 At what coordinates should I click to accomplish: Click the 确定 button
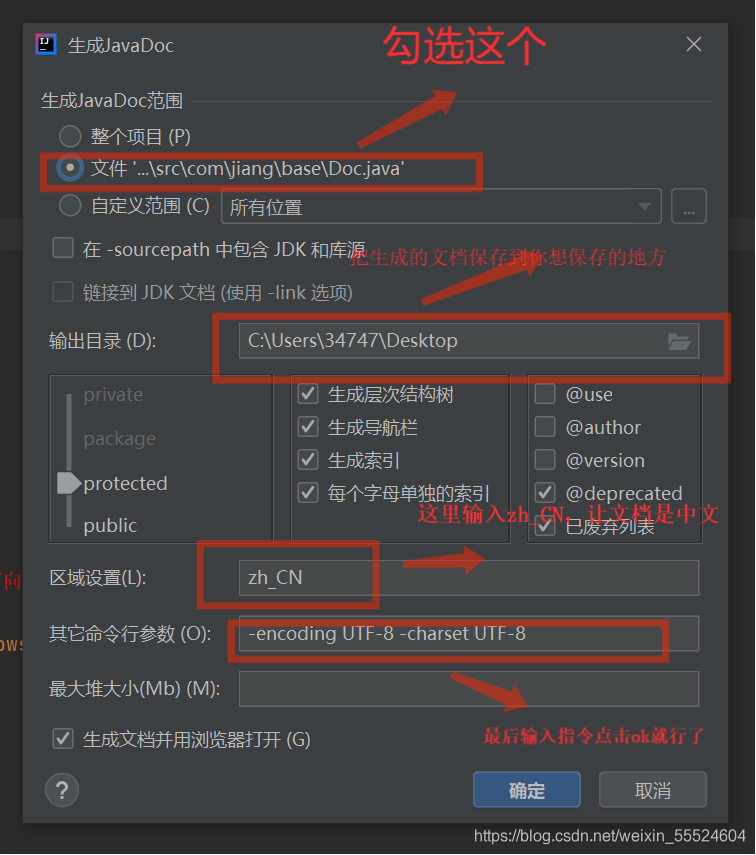pos(526,790)
